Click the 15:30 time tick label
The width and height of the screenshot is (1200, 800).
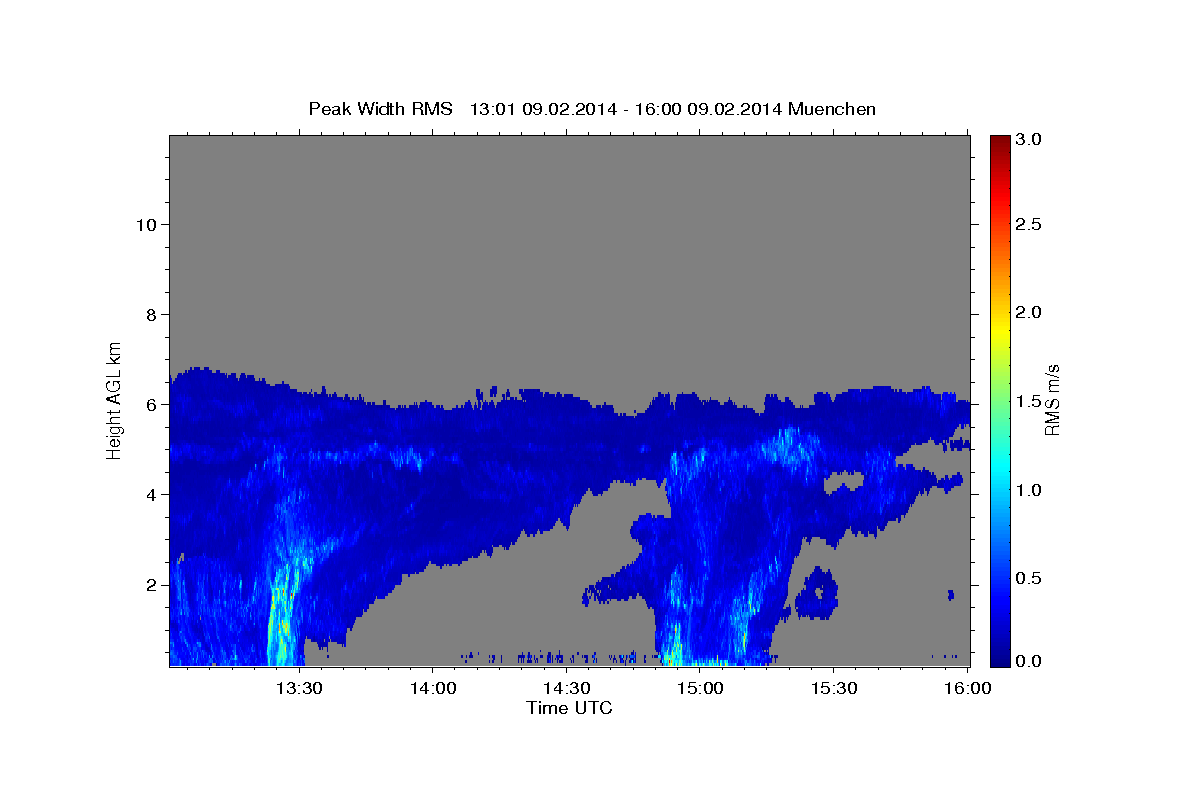pyautogui.click(x=833, y=688)
